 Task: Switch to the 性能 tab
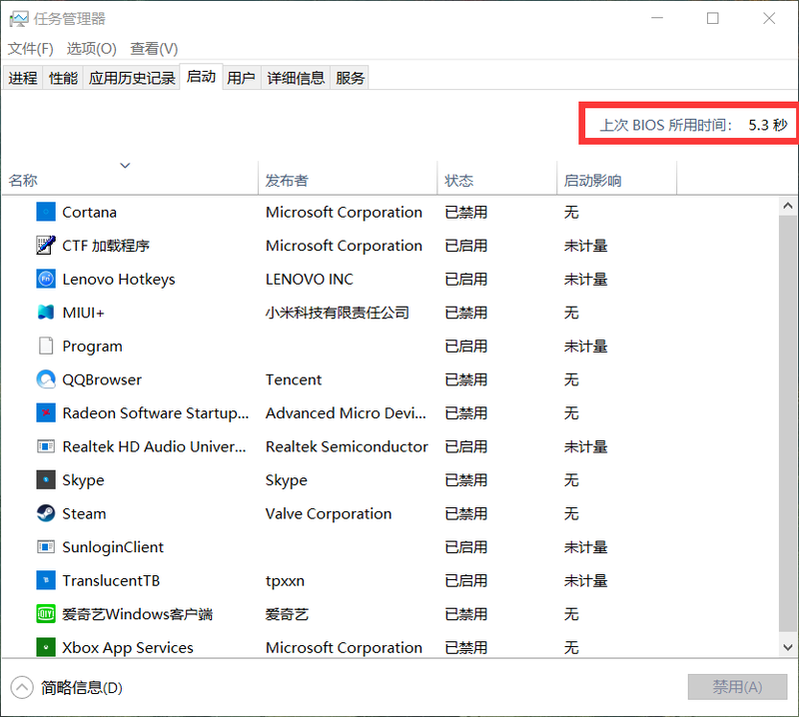click(63, 78)
